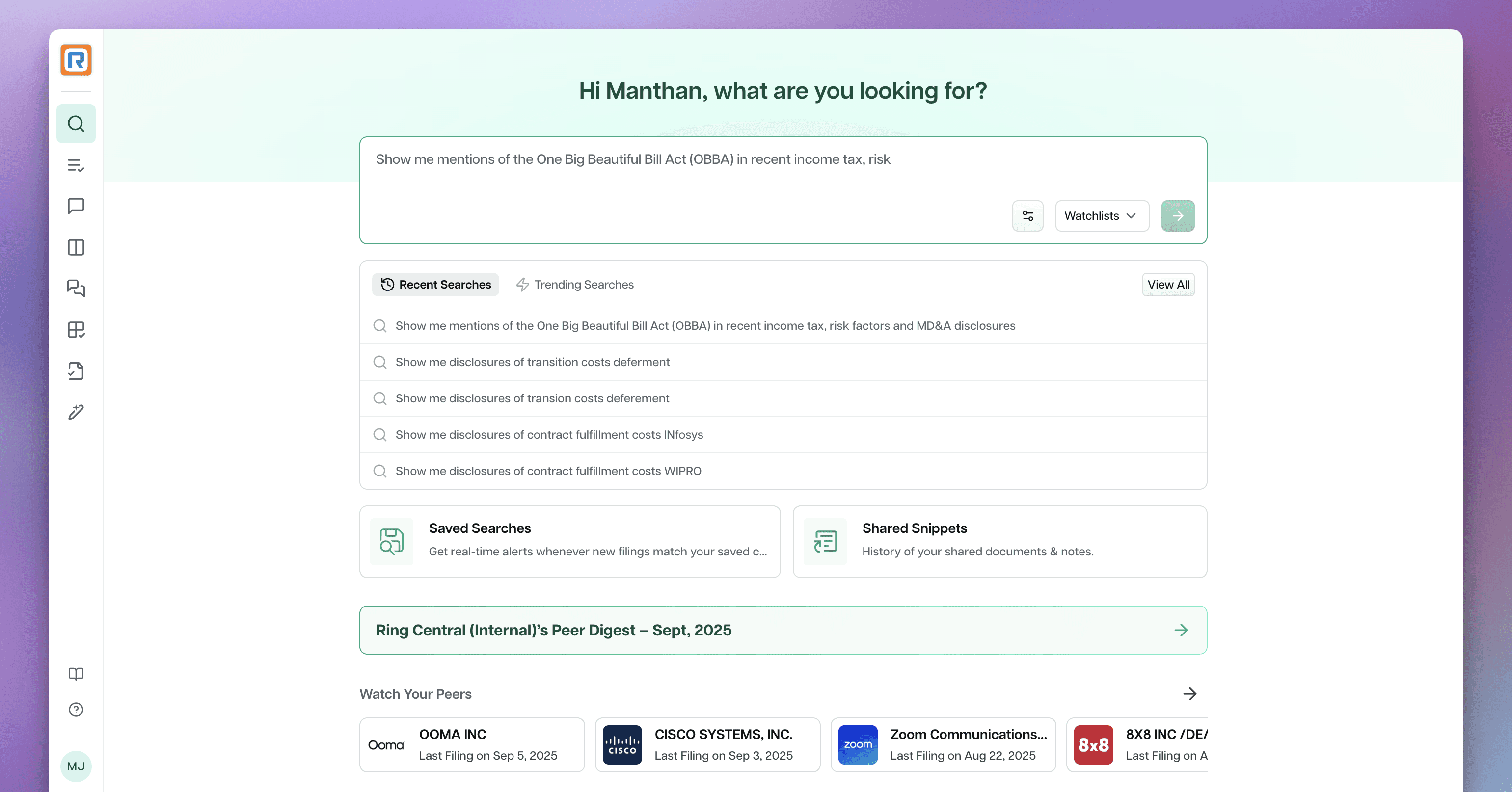This screenshot has height=792, width=1512.
Task: Select the Recent Searches tab
Action: pyautogui.click(x=435, y=285)
